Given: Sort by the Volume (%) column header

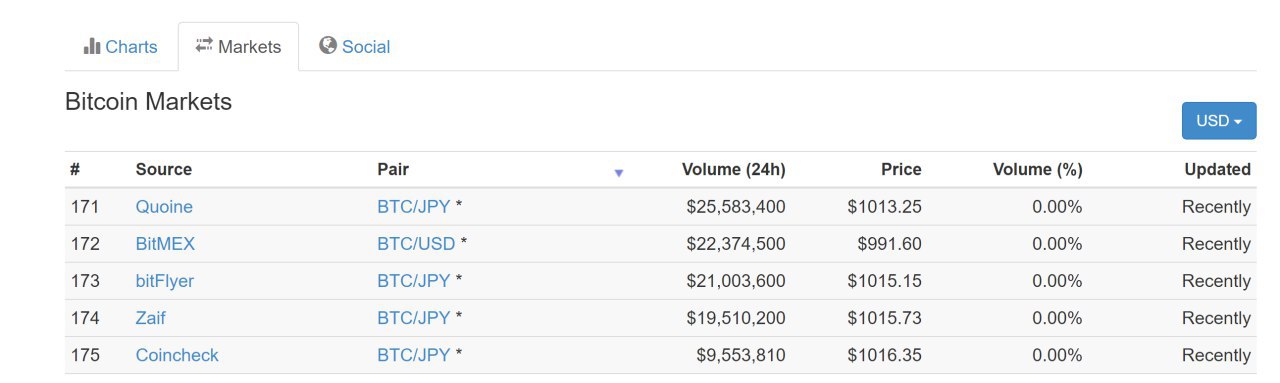Looking at the screenshot, I should tap(1037, 169).
